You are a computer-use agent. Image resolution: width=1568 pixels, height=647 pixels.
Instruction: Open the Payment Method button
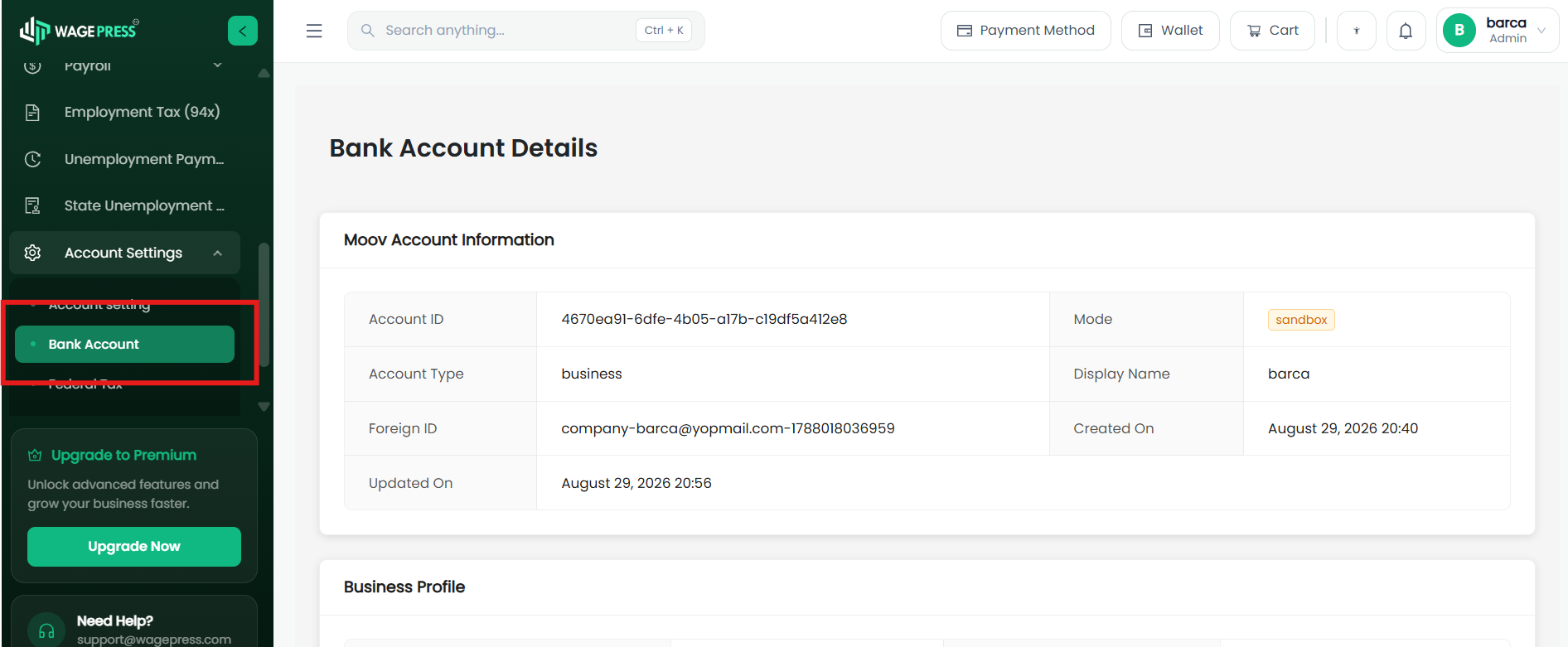tap(1025, 31)
